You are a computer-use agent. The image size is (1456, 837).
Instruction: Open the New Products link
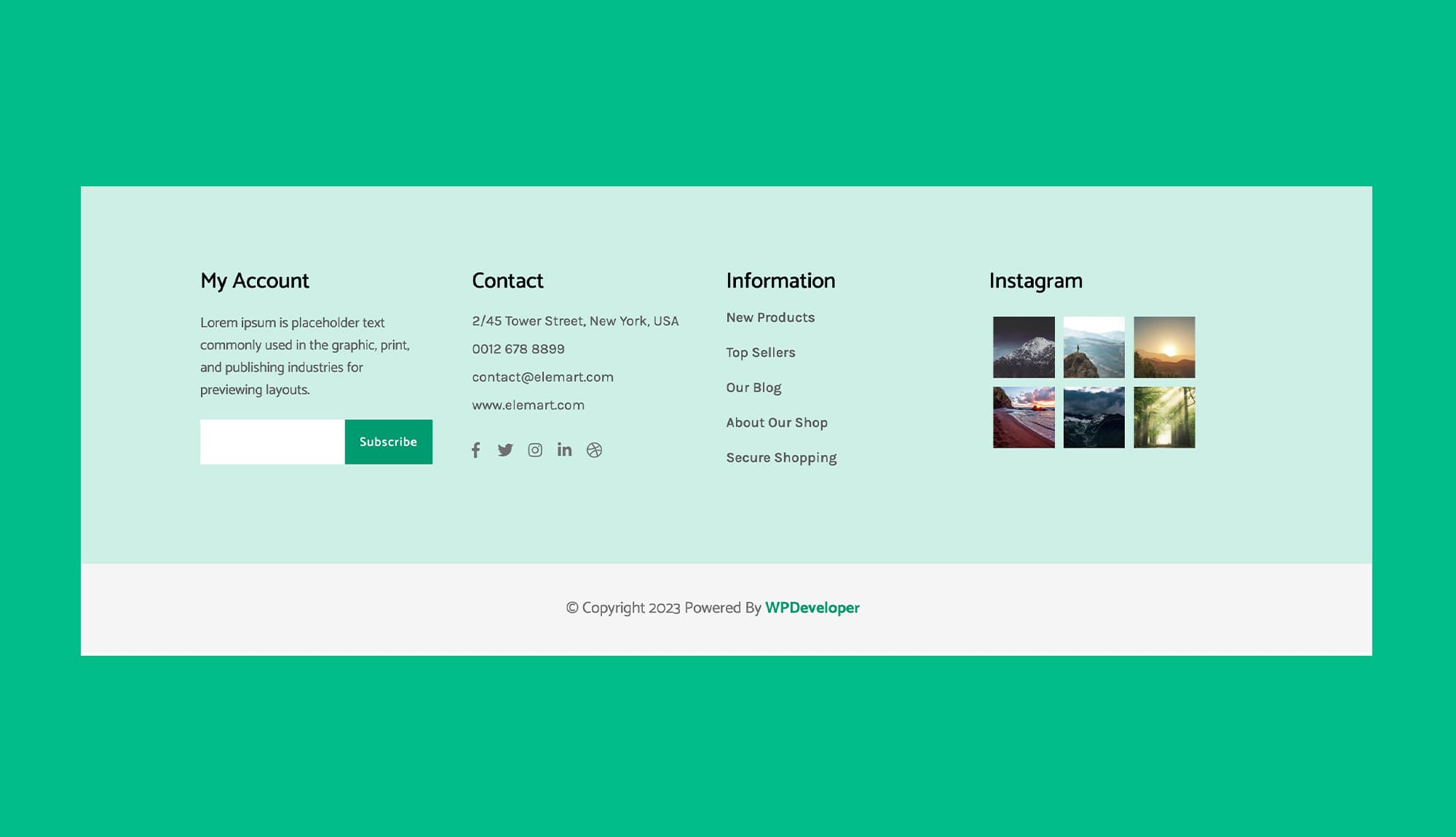coord(769,317)
